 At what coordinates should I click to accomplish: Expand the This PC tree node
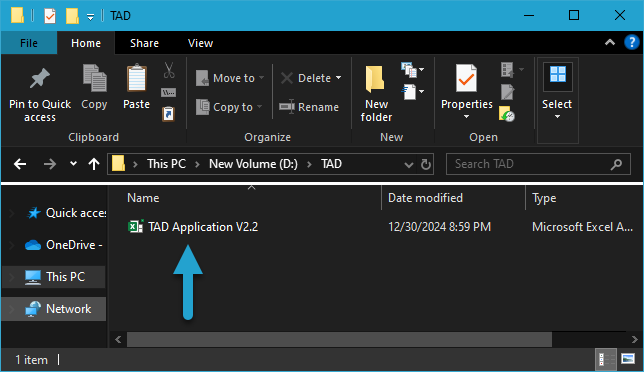(12, 277)
